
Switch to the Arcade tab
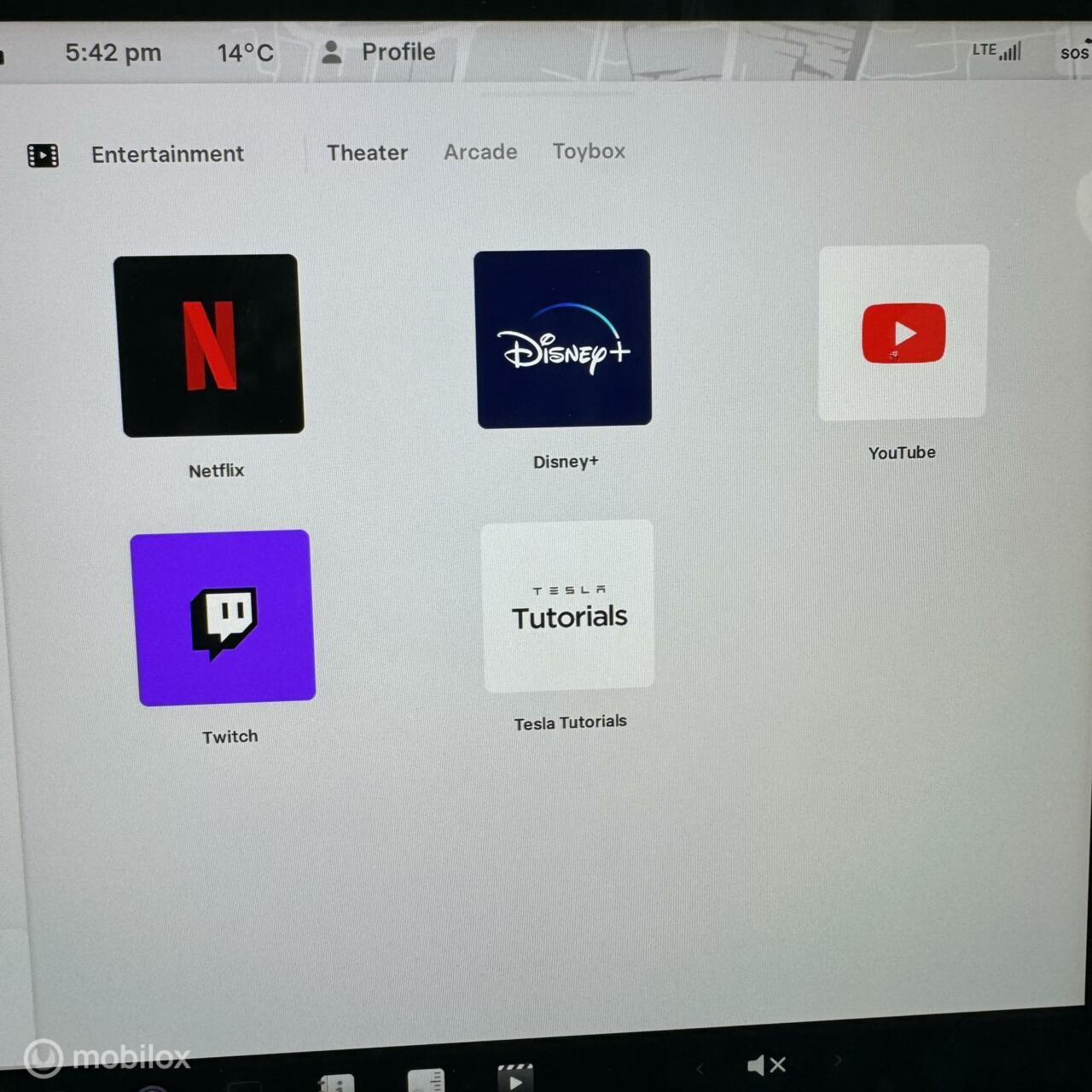point(480,152)
